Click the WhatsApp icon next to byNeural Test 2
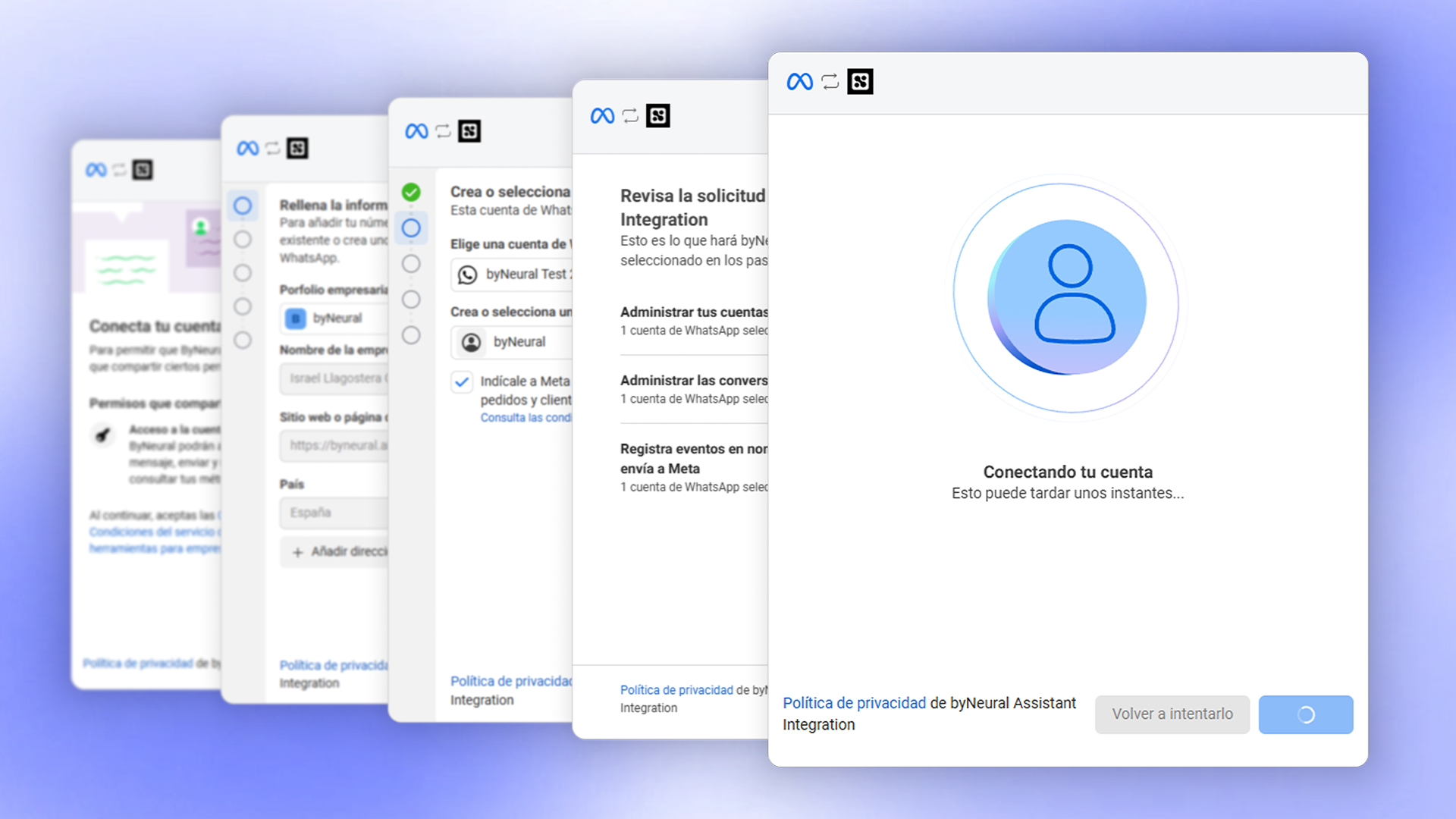 pos(466,275)
